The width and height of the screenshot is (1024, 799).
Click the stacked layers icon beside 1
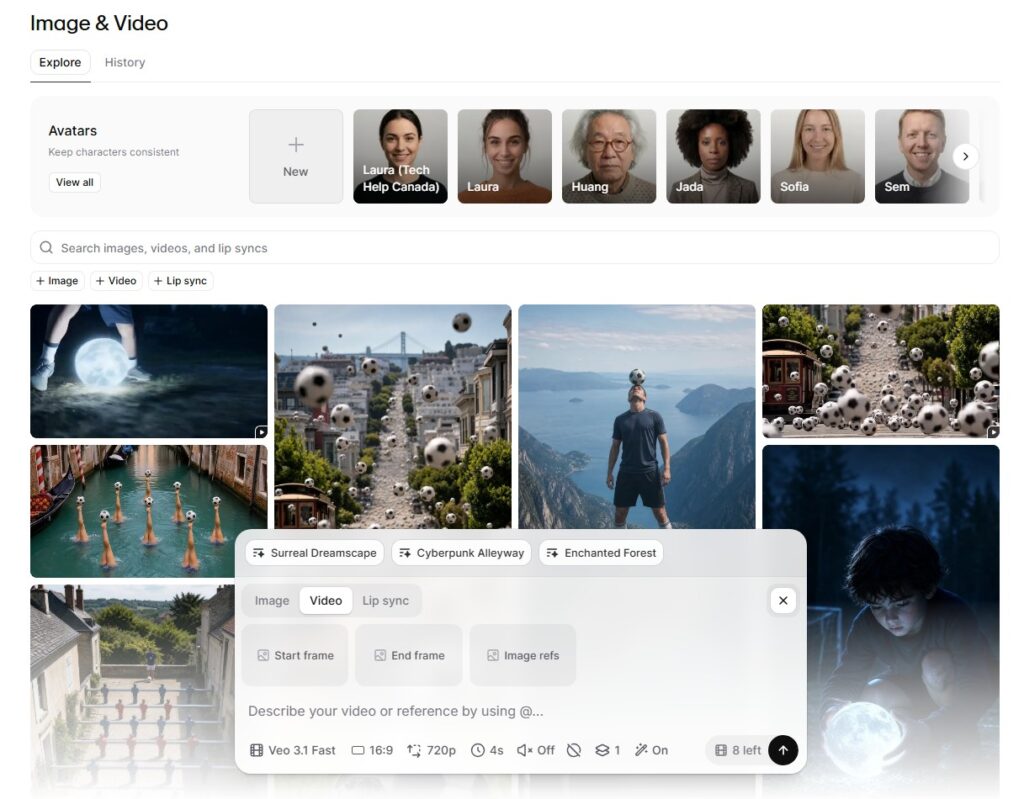[x=602, y=750]
